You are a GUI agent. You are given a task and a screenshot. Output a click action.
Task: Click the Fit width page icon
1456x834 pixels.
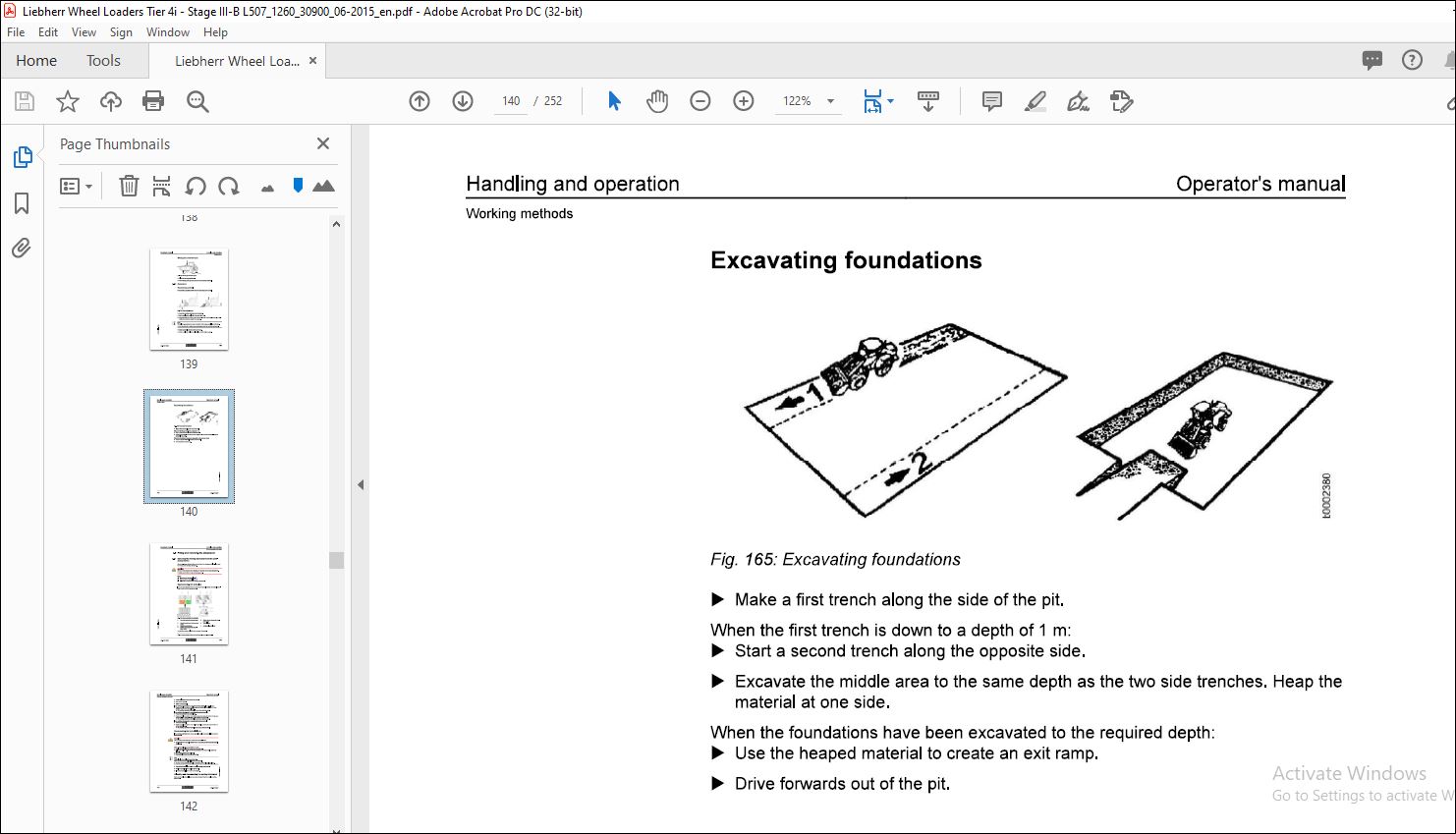[x=872, y=101]
